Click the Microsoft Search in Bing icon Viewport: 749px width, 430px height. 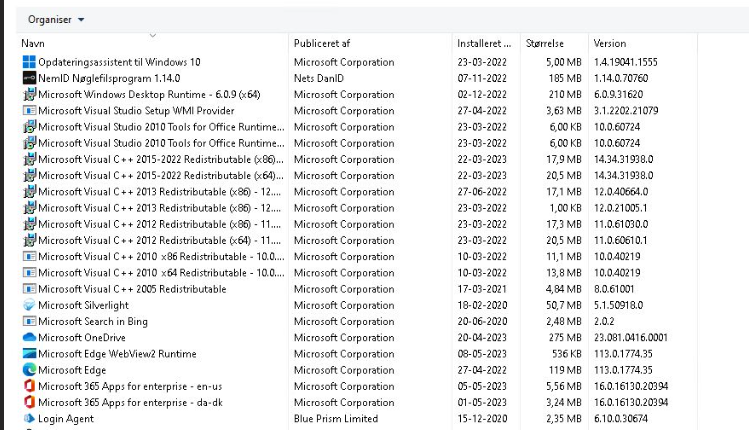pos(29,322)
